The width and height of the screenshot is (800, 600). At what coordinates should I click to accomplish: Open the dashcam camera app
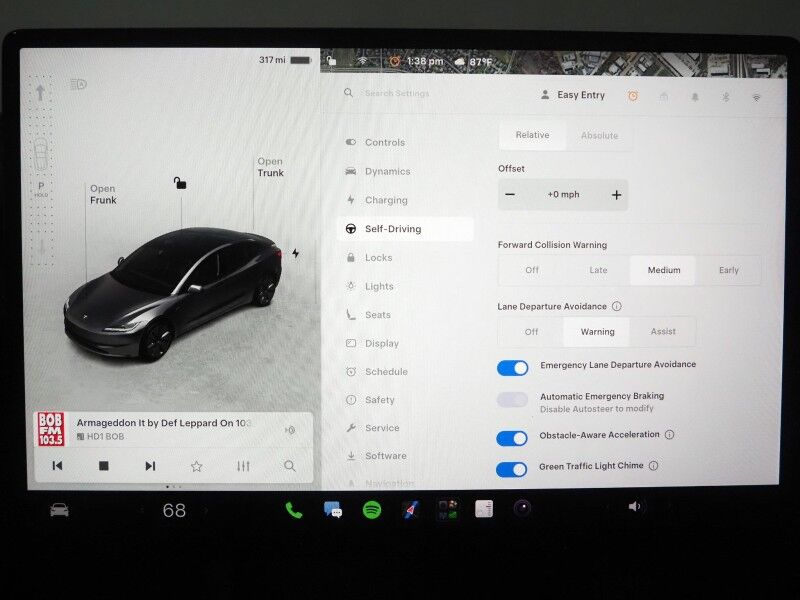(x=522, y=508)
